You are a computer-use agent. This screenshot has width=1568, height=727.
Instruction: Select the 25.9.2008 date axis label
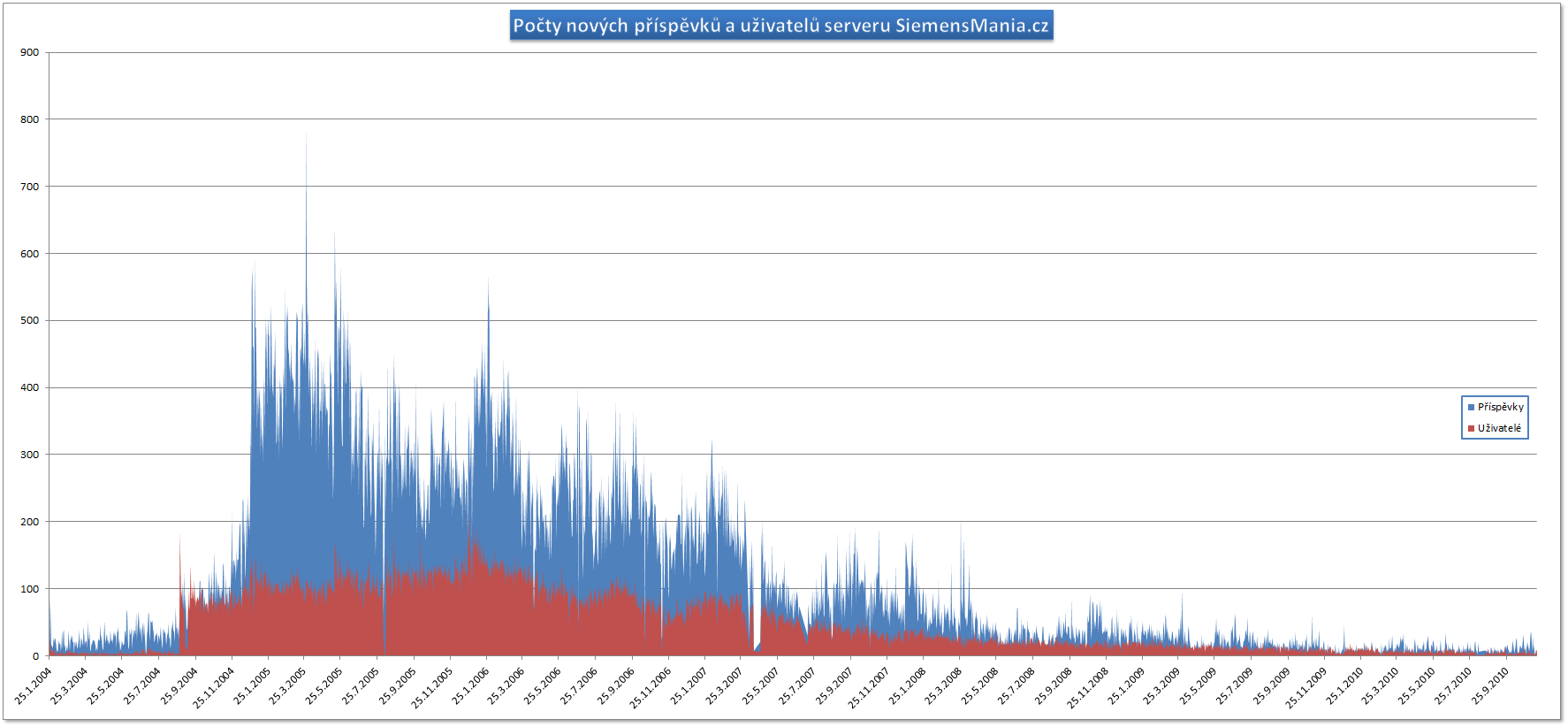point(1052,686)
